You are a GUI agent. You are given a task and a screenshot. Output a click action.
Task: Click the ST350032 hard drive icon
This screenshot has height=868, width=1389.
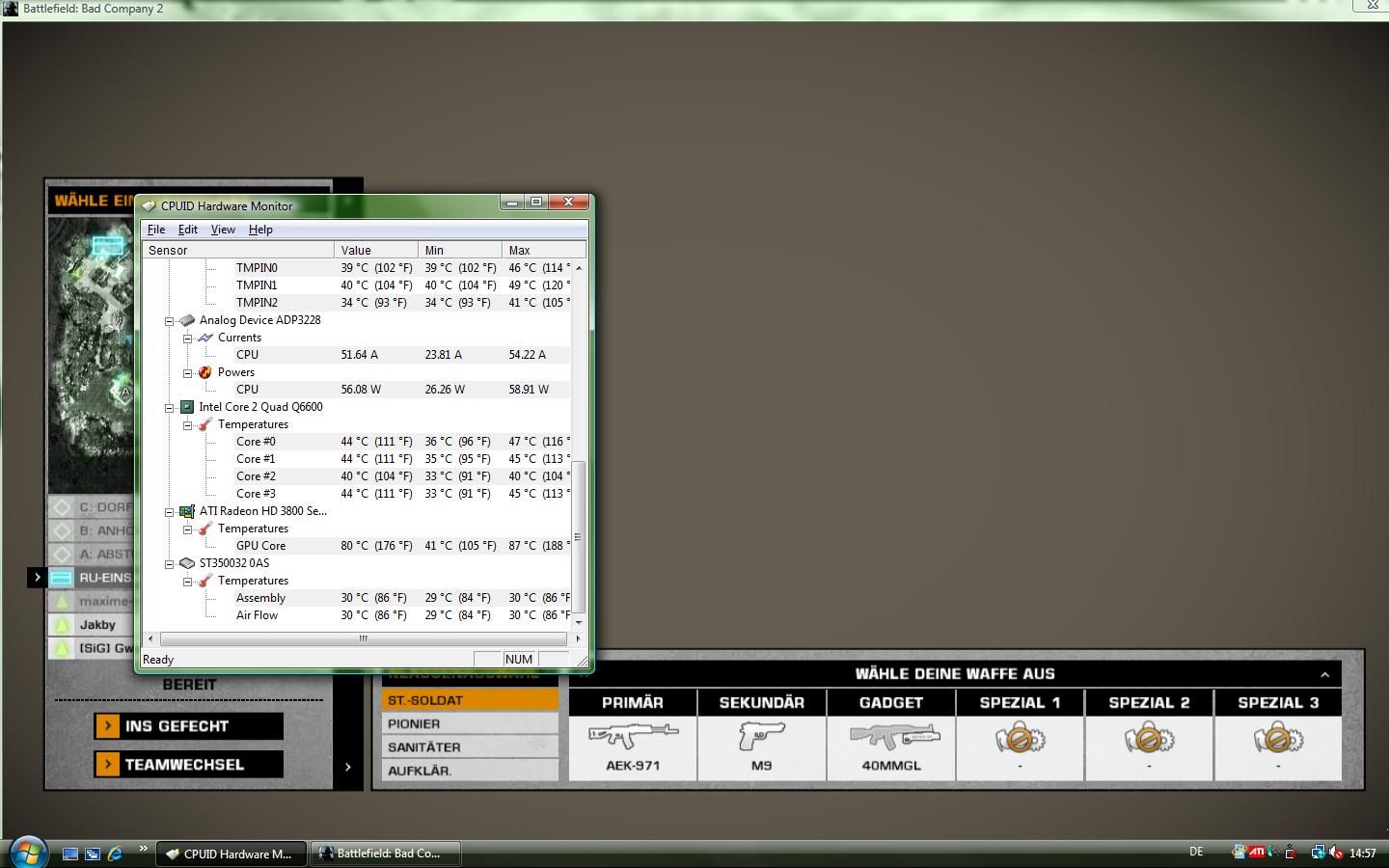click(x=187, y=563)
